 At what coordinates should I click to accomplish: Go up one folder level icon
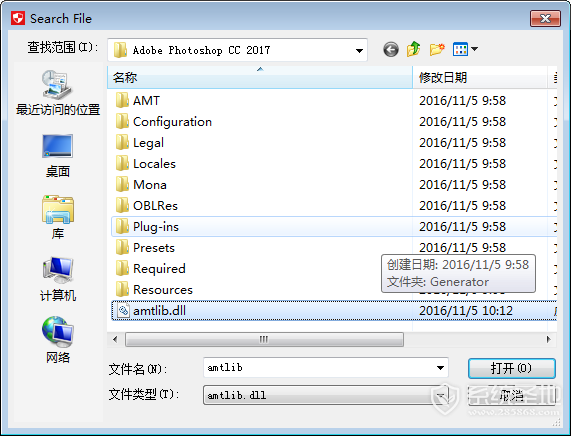[414, 49]
